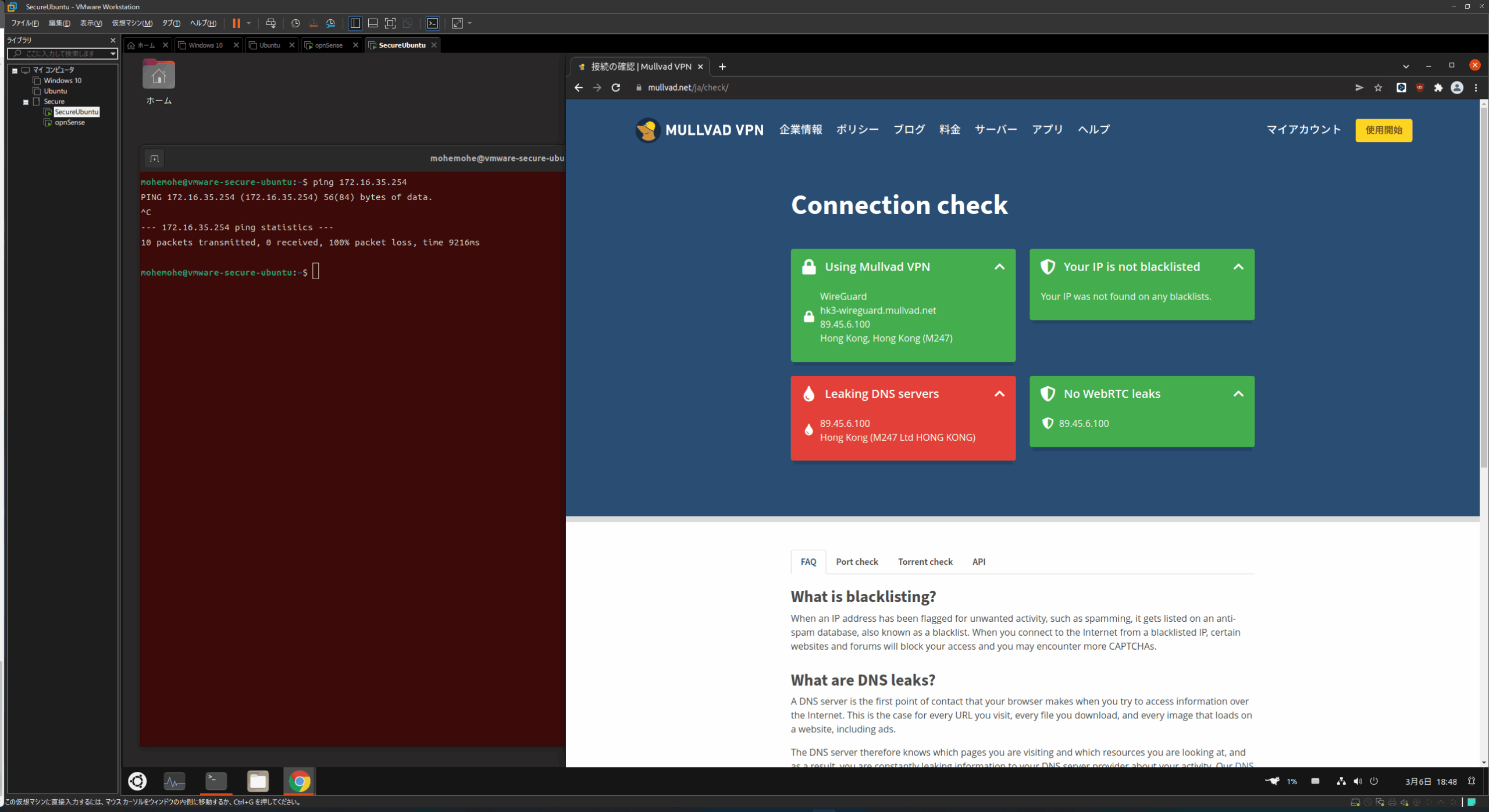Go back in Chrome
Image resolution: width=1489 pixels, height=812 pixels.
[578, 88]
